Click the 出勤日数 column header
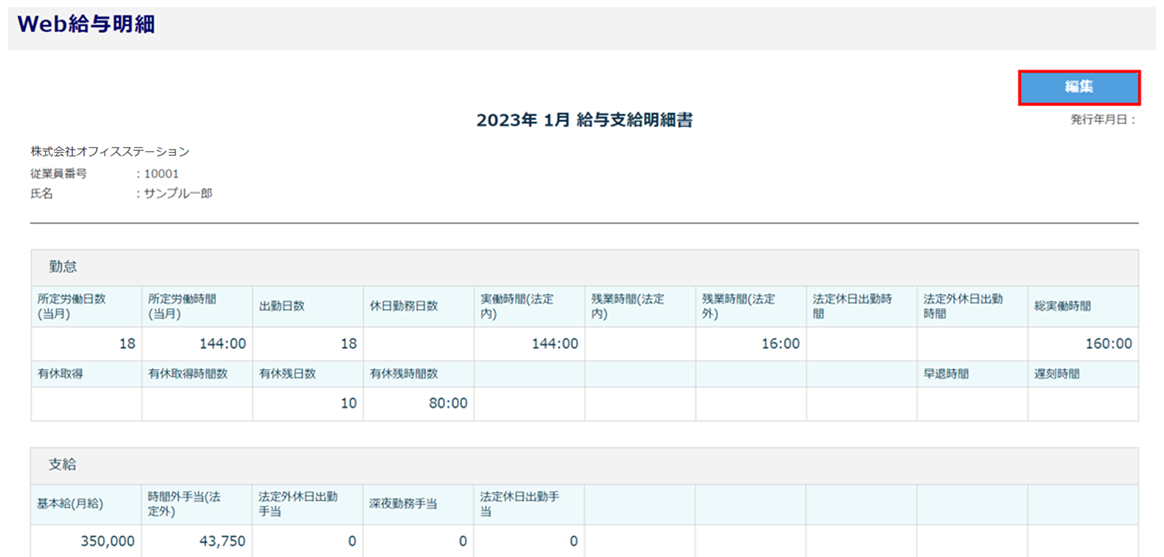The height and width of the screenshot is (557, 1164). click(x=308, y=307)
